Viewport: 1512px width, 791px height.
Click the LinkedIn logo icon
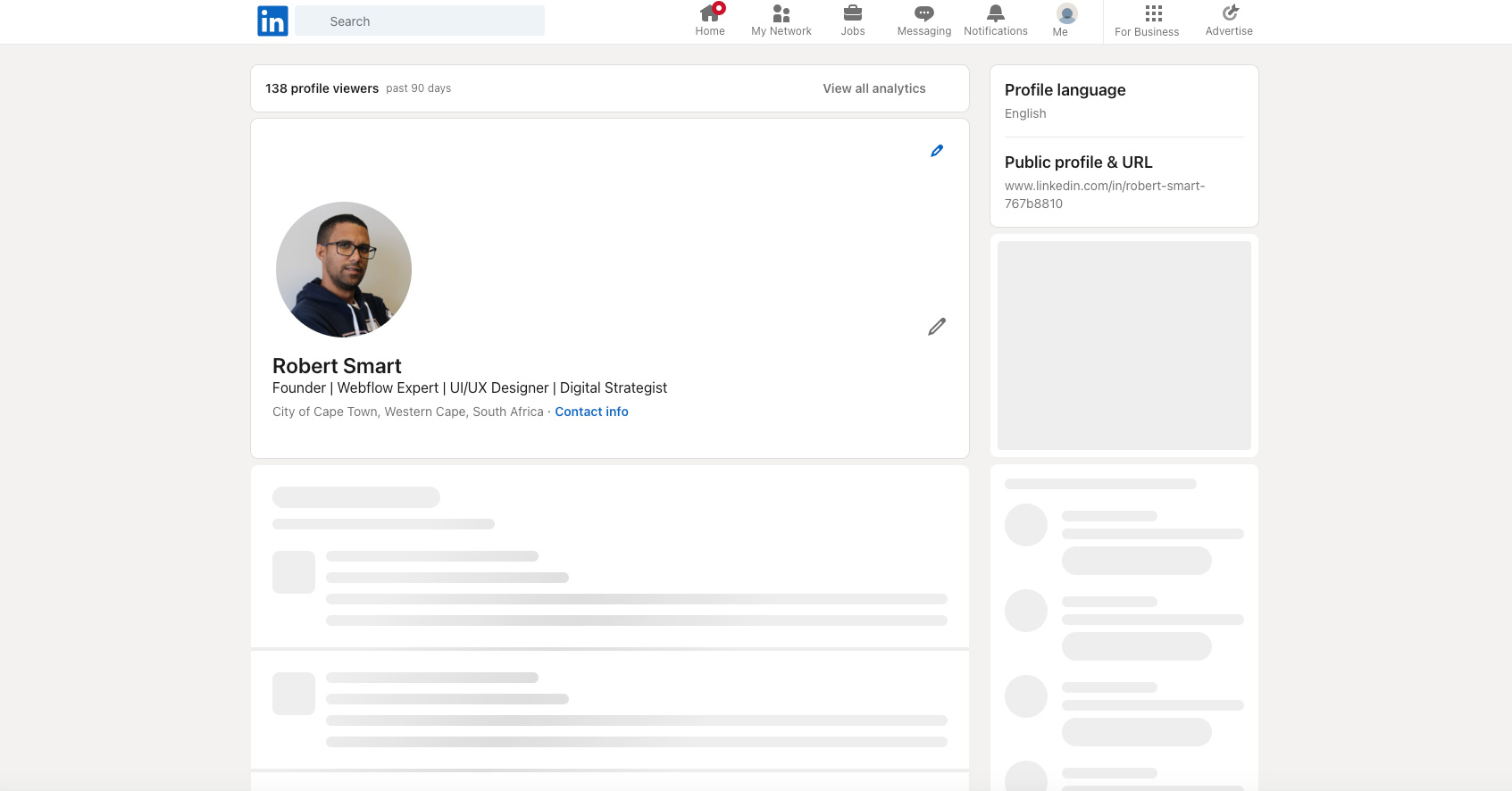click(272, 21)
